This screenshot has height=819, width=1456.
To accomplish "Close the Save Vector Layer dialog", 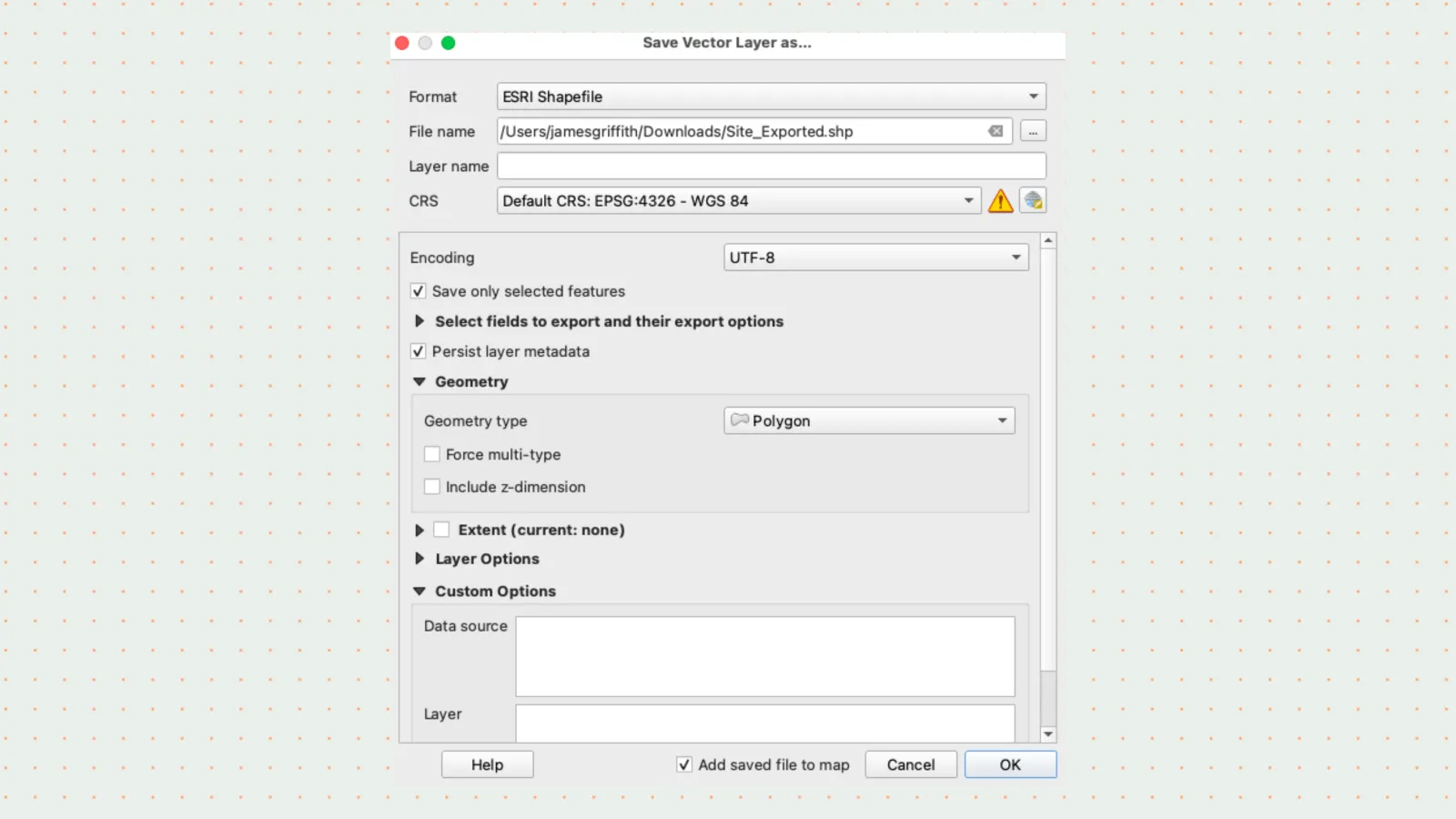I will pos(402,43).
